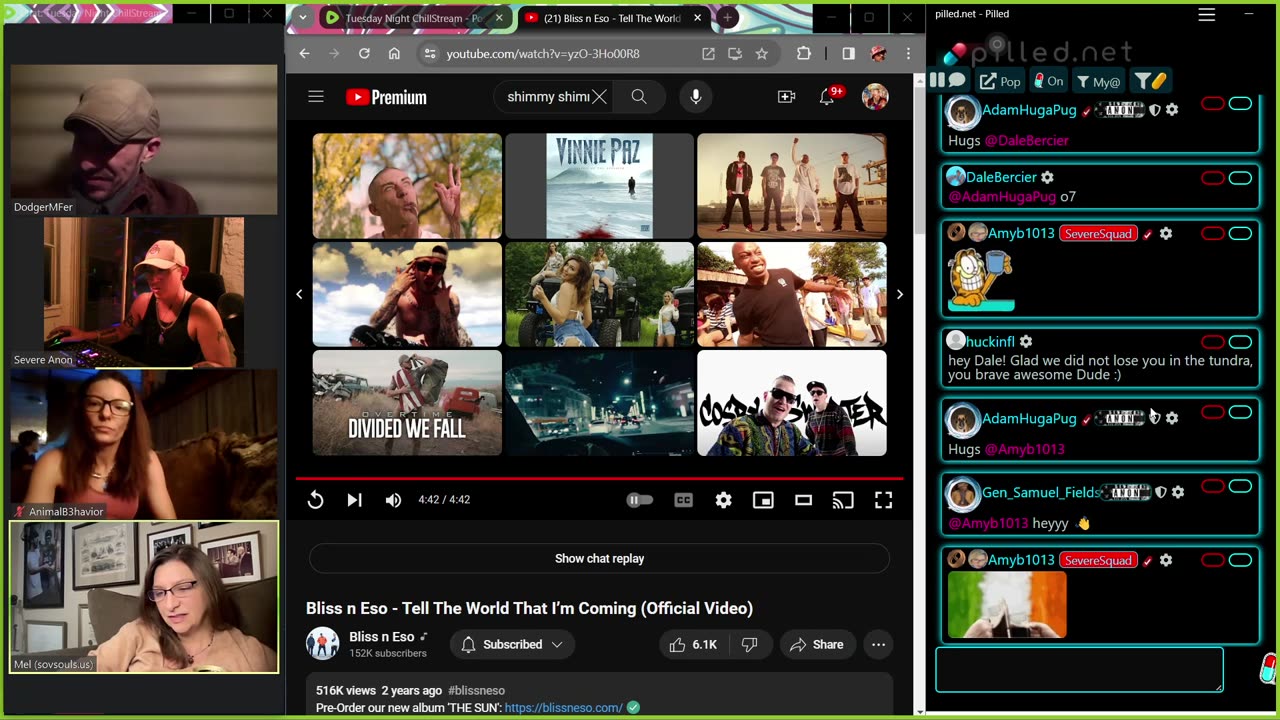Open the video player settings gear

coord(723,500)
